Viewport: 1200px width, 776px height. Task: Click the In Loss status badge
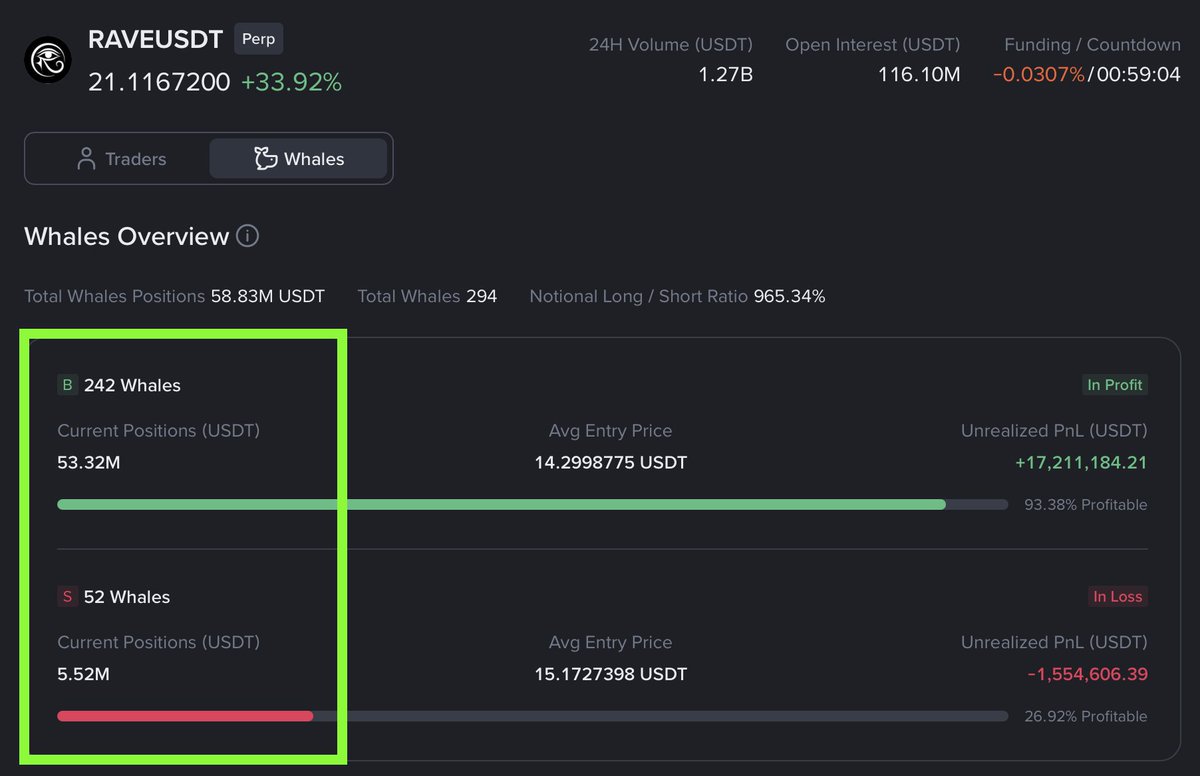1118,596
